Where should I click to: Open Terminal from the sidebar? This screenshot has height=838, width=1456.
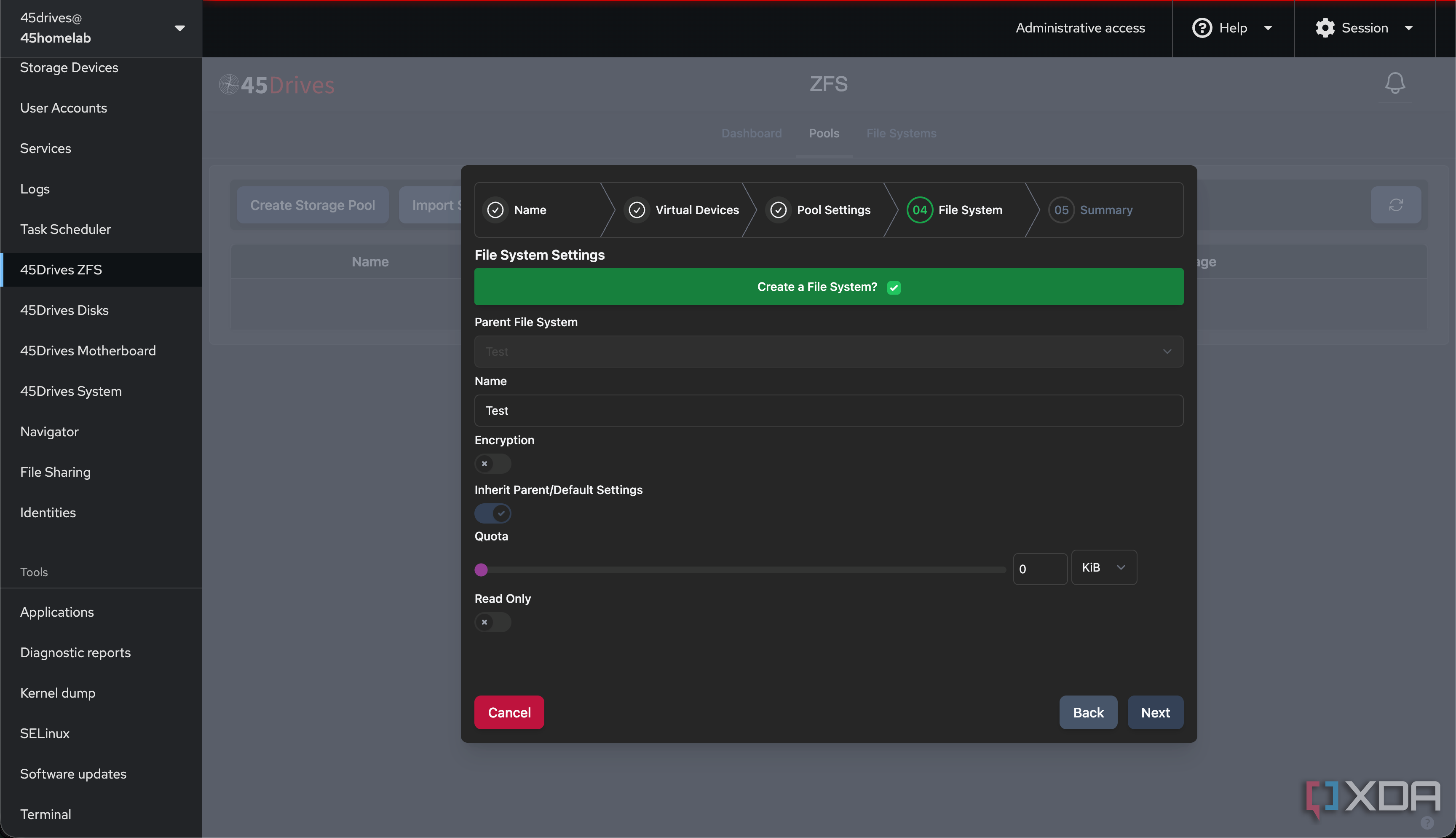(45, 814)
